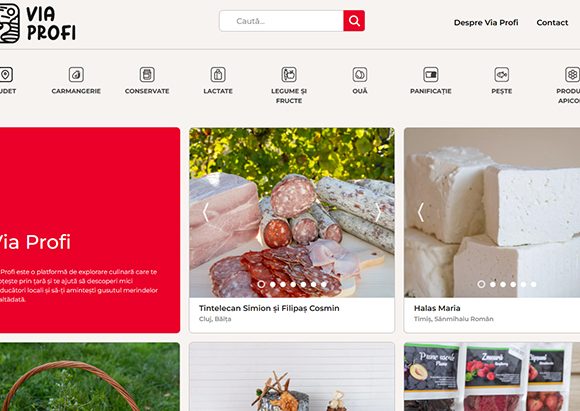The height and width of the screenshot is (411, 580).
Task: Click the Via Profi logo
Action: (x=38, y=23)
